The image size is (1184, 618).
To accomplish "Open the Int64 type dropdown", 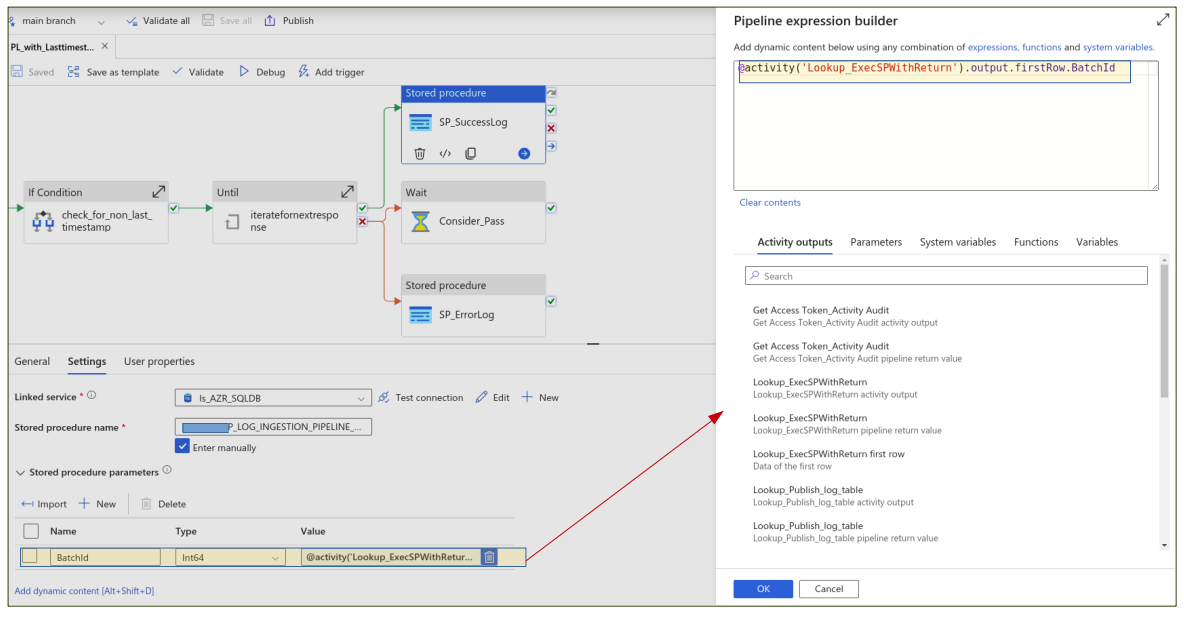I will click(x=230, y=557).
